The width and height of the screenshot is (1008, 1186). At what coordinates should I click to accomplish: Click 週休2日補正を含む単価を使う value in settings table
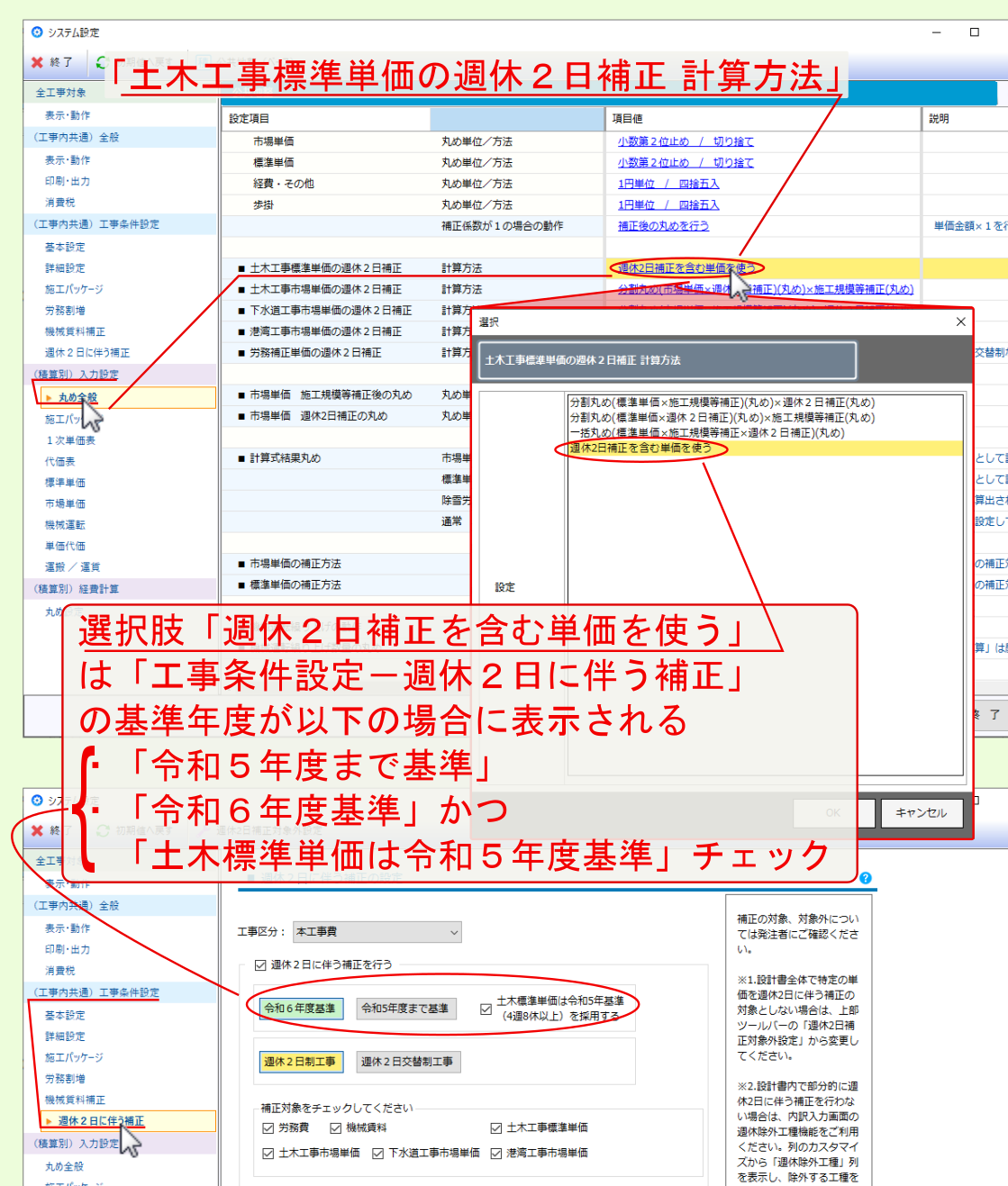coord(686,268)
